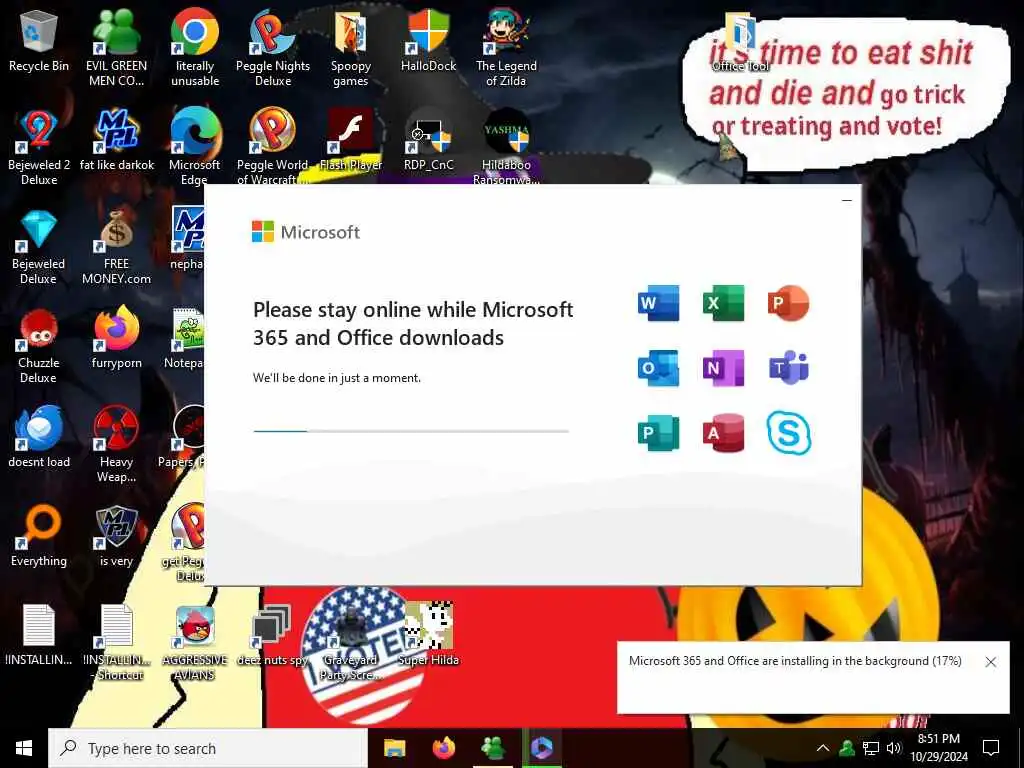Open the Spoopy games folder
1024x768 pixels.
click(351, 48)
